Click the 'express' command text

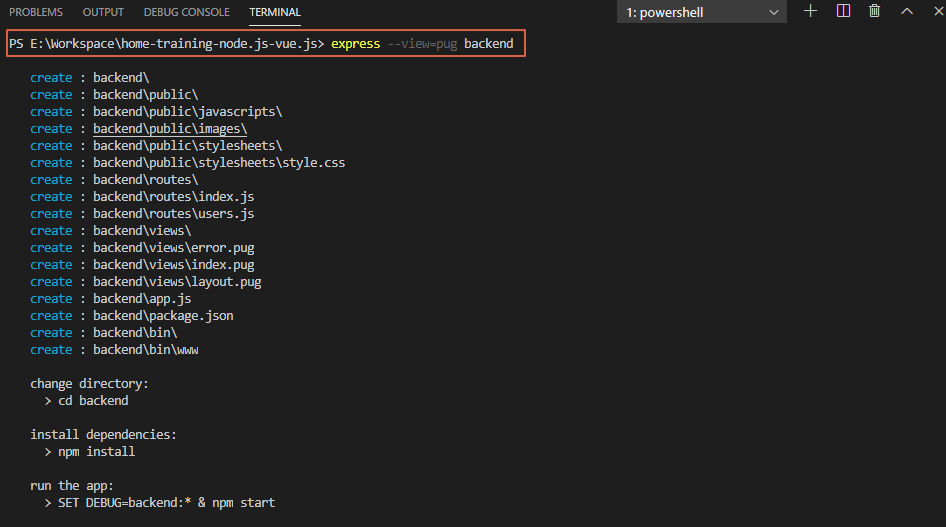coord(355,43)
